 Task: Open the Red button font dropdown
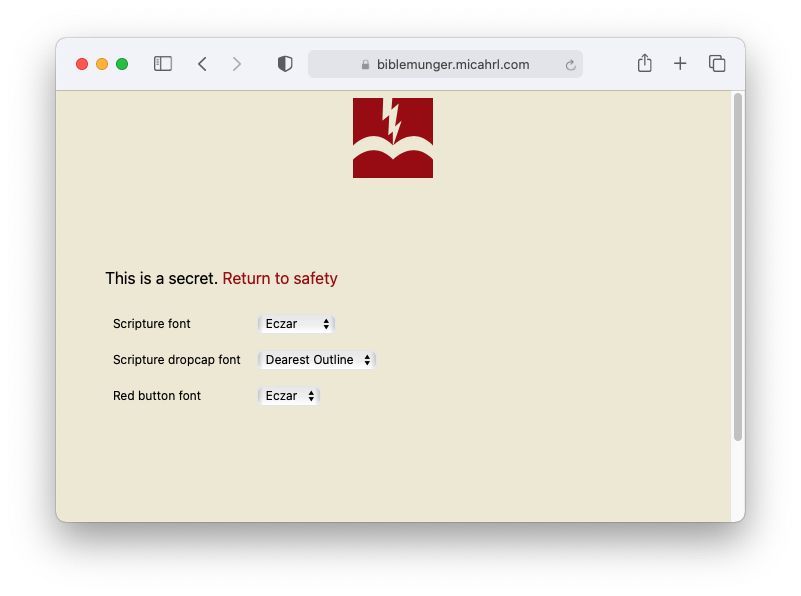click(288, 395)
